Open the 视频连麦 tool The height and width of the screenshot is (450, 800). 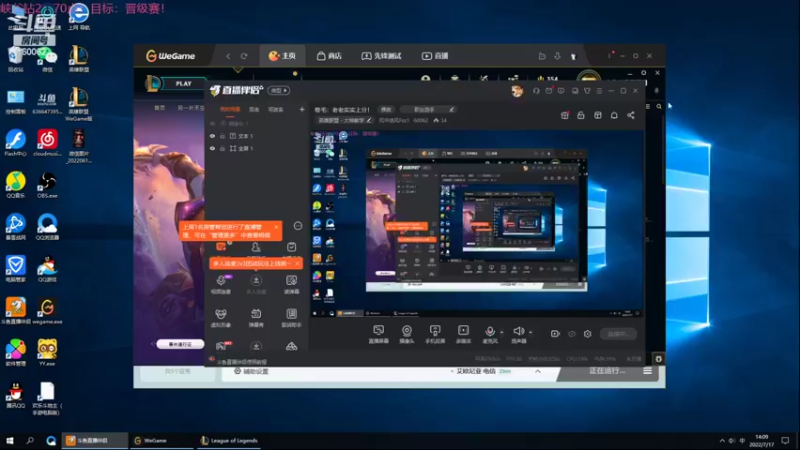coord(221,284)
